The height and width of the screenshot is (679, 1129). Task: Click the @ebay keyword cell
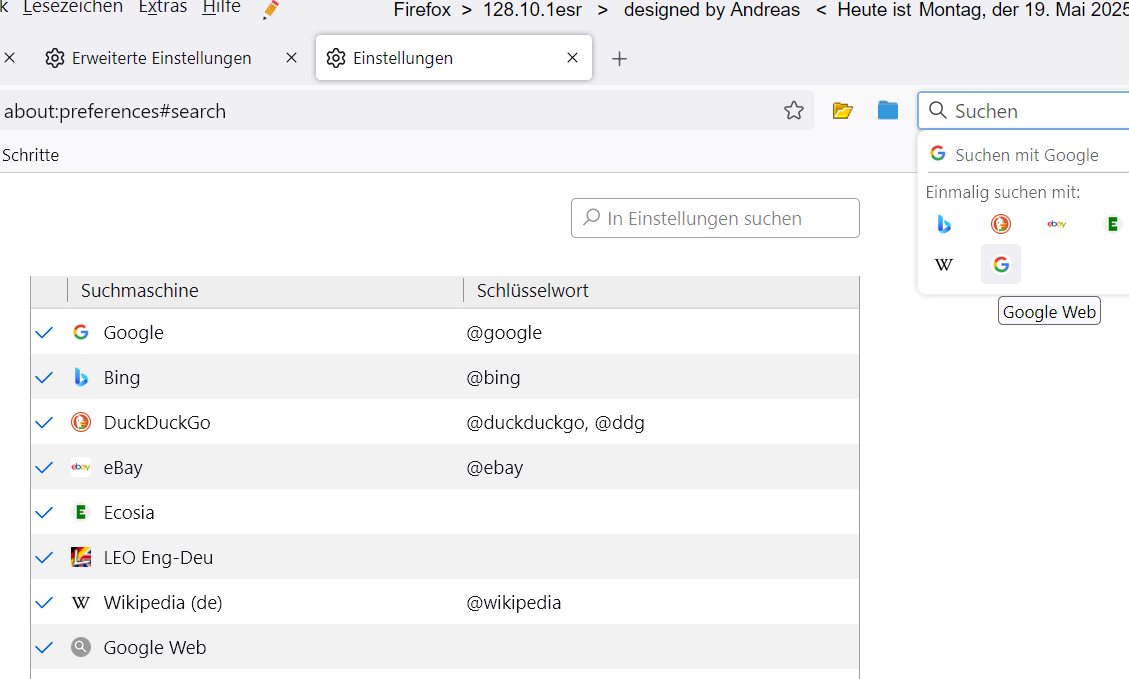pyautogui.click(x=495, y=467)
